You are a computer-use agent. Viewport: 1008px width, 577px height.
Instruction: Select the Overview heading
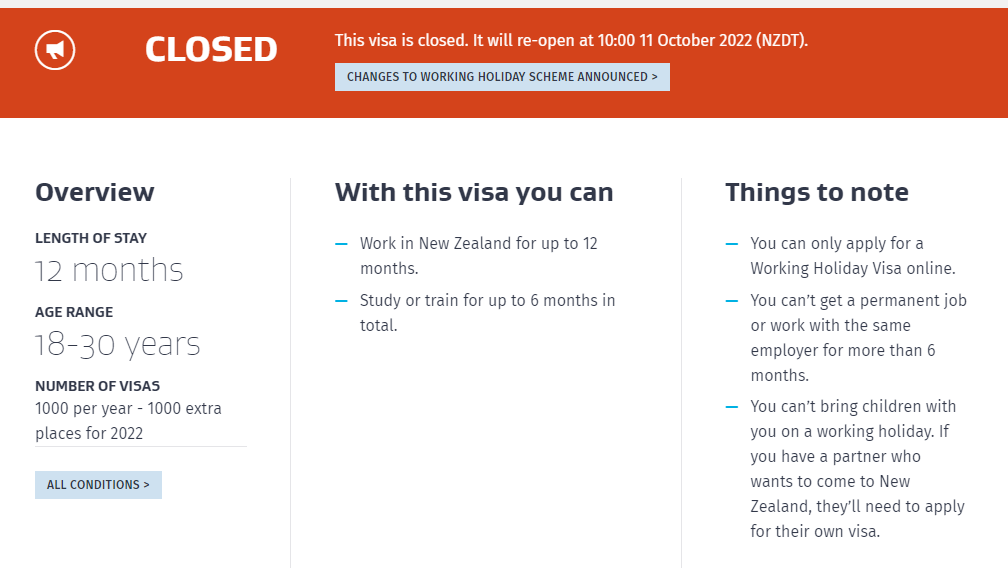tap(95, 192)
